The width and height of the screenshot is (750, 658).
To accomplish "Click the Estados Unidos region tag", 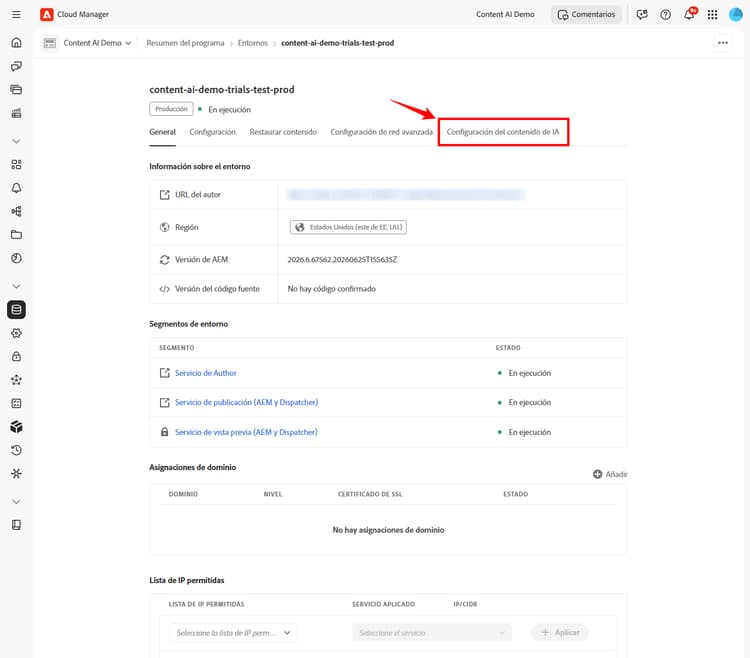I will click(x=348, y=227).
